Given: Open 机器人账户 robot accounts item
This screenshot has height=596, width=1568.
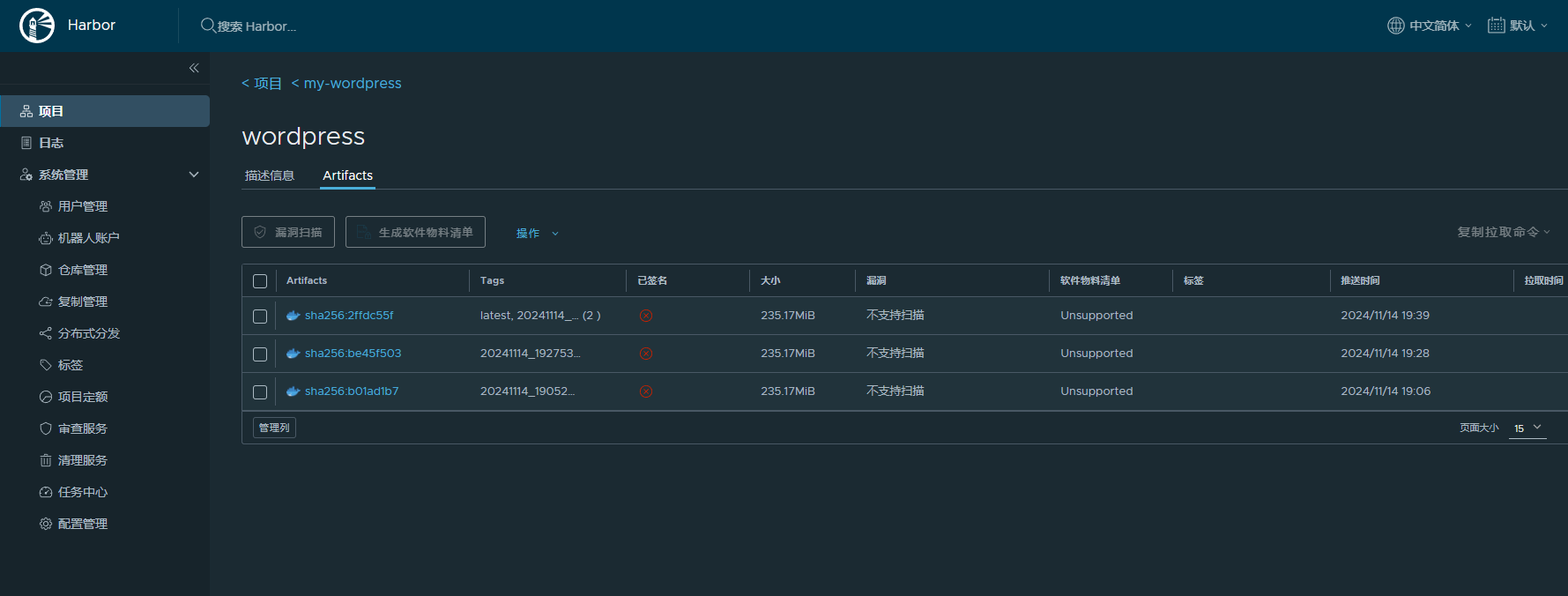Looking at the screenshot, I should click(x=88, y=238).
